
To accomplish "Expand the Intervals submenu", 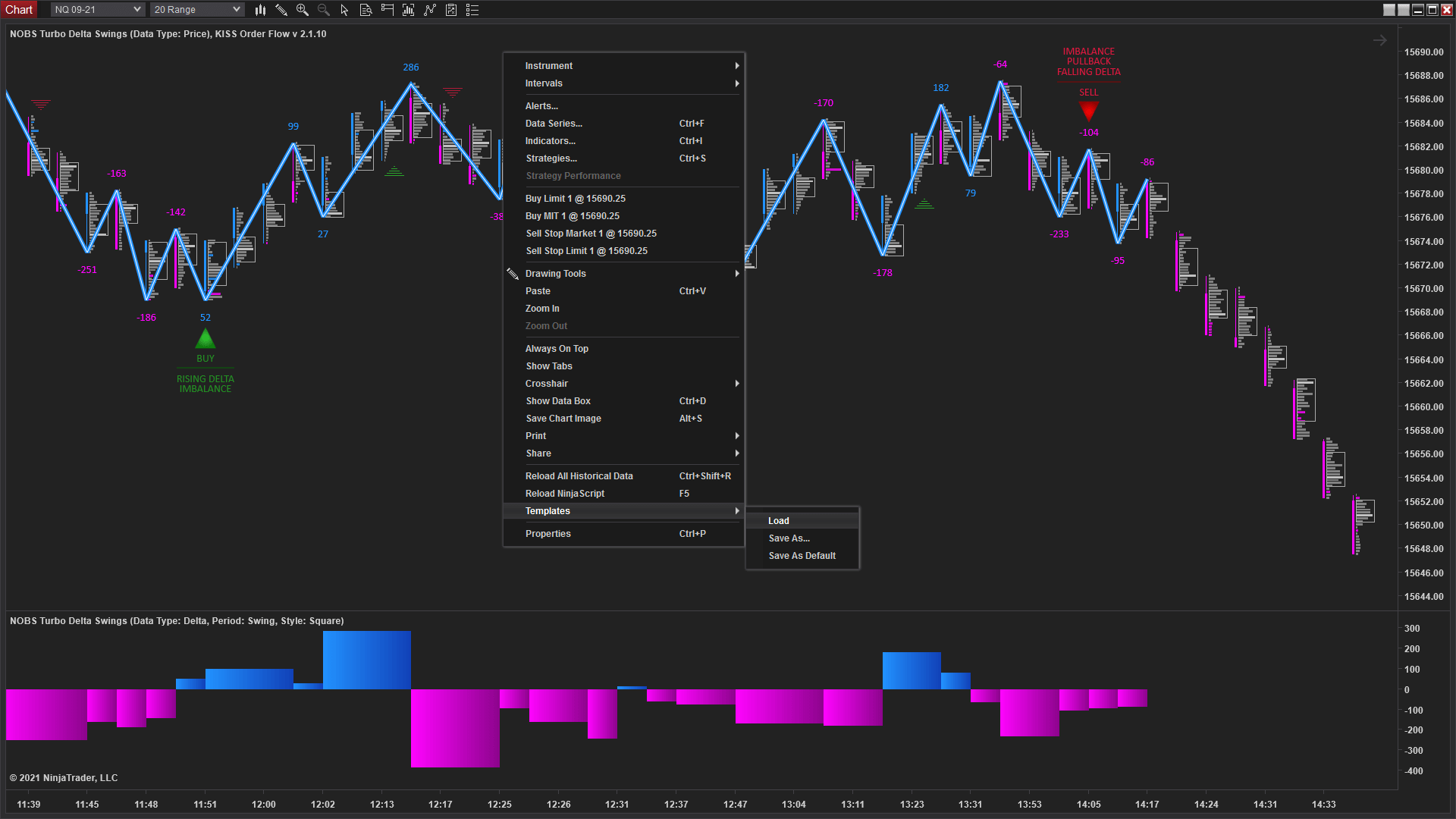I will (624, 83).
